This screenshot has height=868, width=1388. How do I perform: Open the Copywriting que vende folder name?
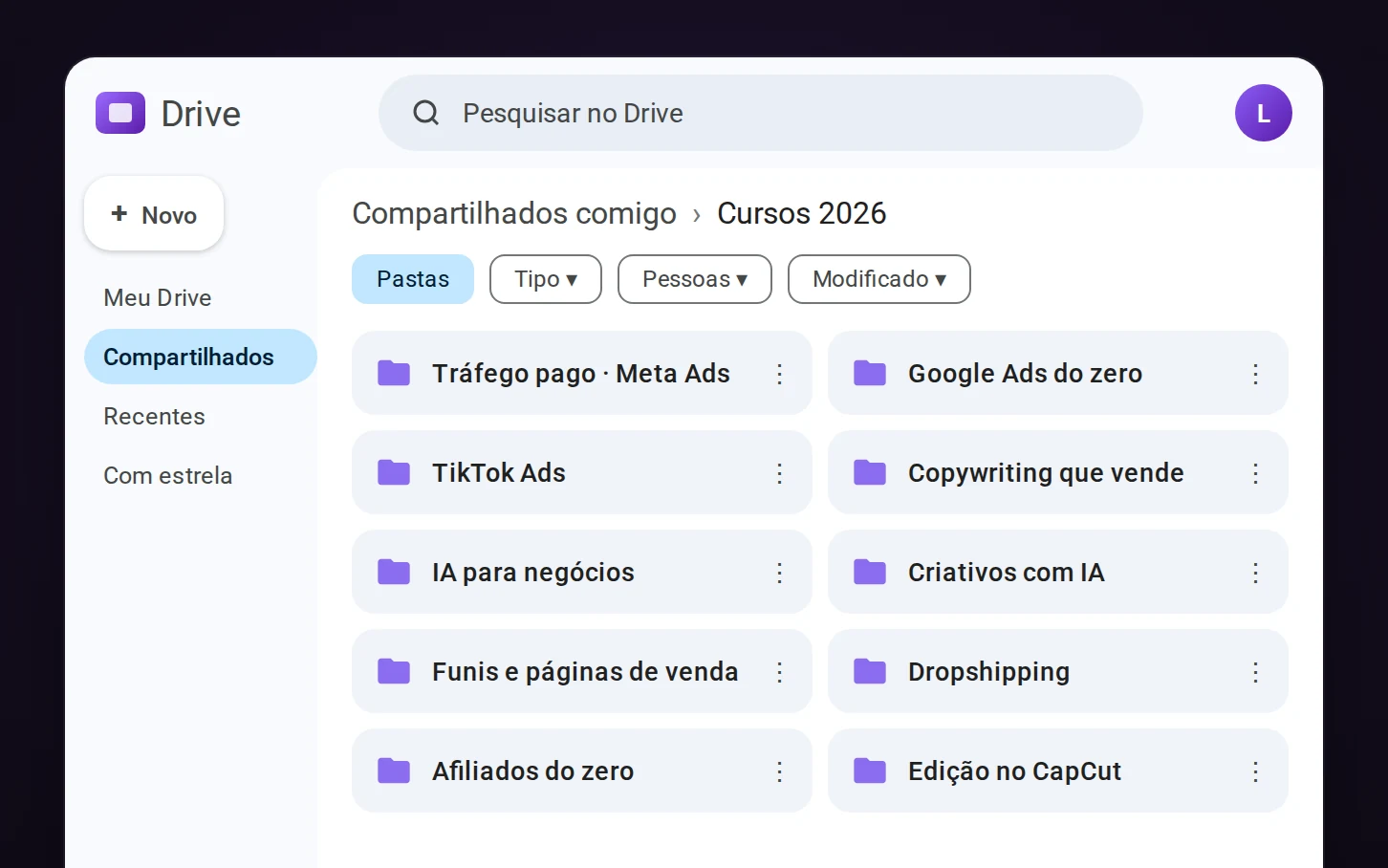[x=1046, y=473]
